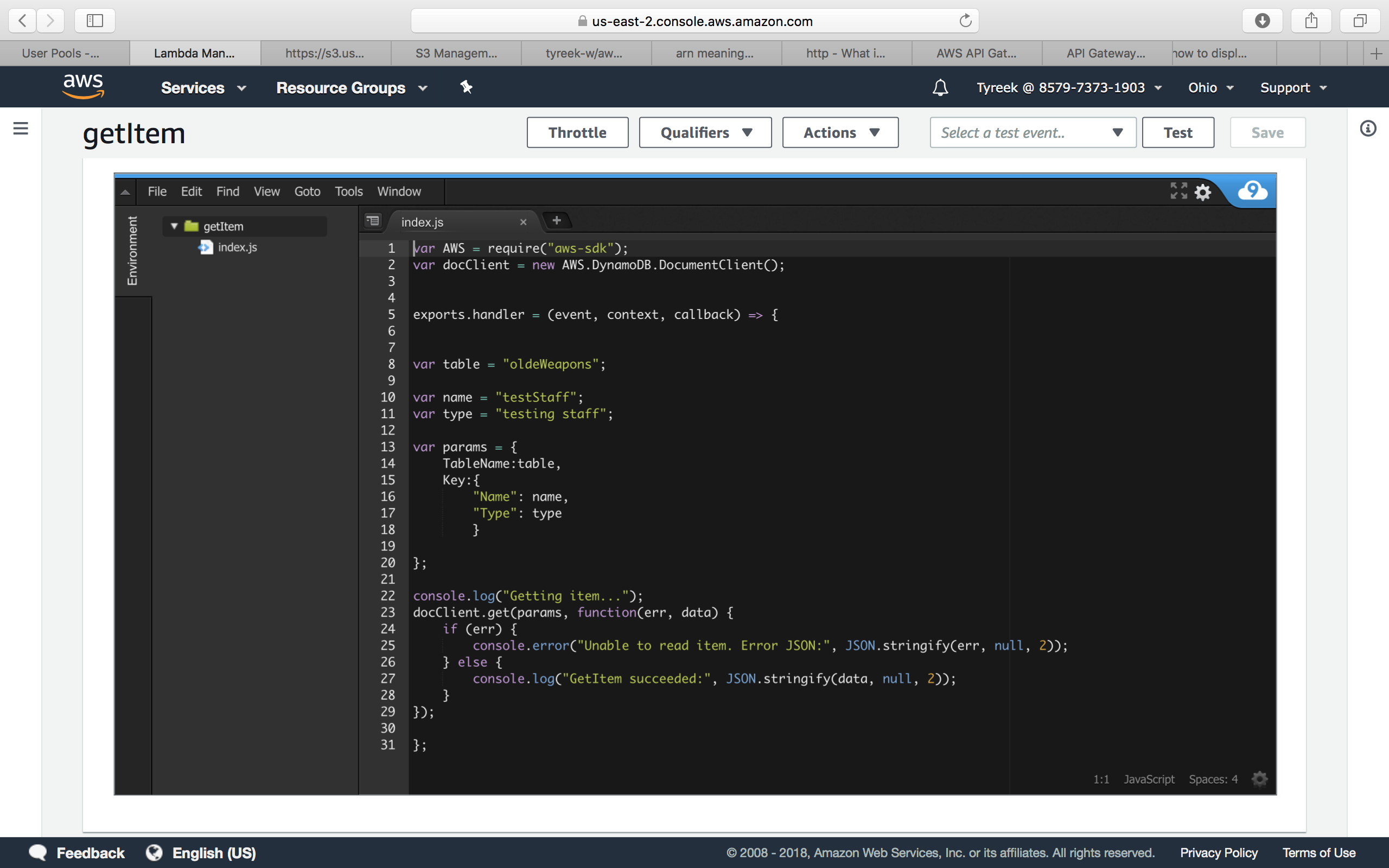Click the AWS notifications bell
This screenshot has height=868, width=1389.
940,88
